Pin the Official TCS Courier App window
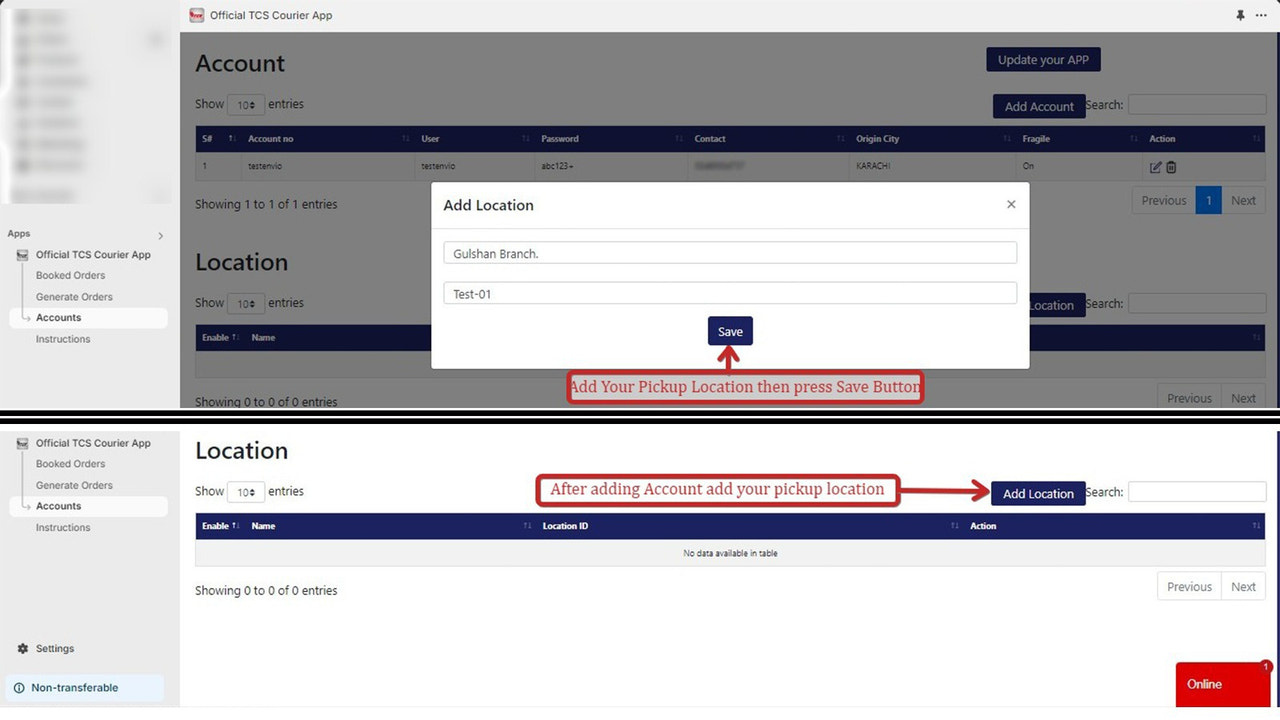1280x720 pixels. coord(1240,16)
